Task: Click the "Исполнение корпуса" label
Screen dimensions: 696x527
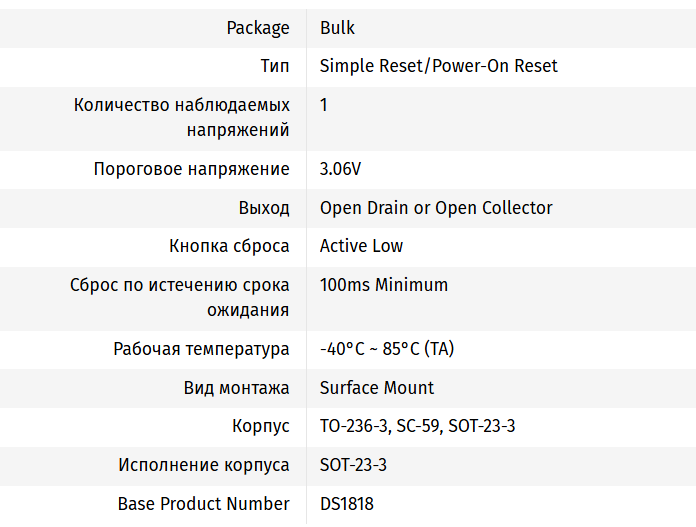Action: pyautogui.click(x=204, y=465)
